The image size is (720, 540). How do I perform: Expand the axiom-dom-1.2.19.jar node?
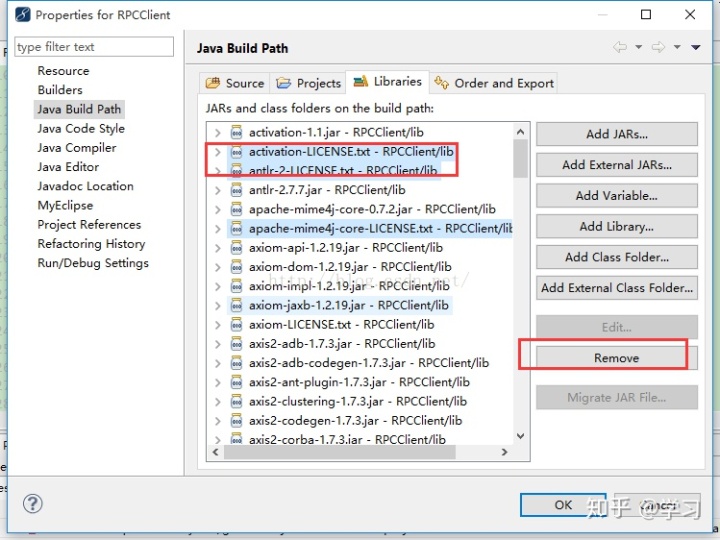(x=218, y=267)
